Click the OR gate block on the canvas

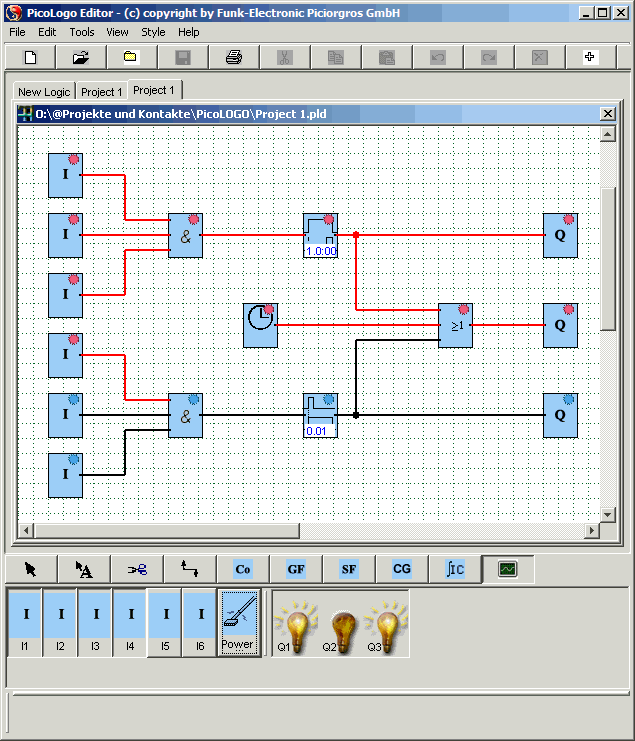[x=455, y=325]
